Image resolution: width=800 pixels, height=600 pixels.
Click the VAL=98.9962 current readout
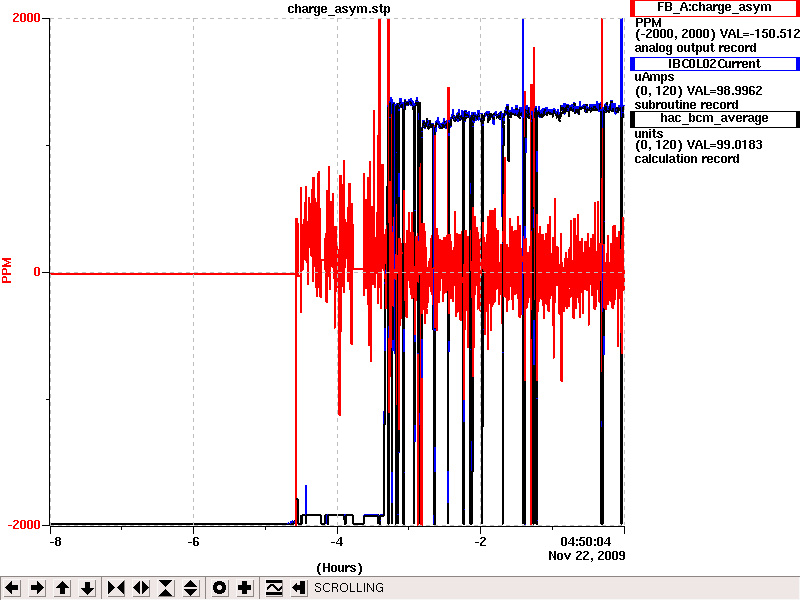724,91
